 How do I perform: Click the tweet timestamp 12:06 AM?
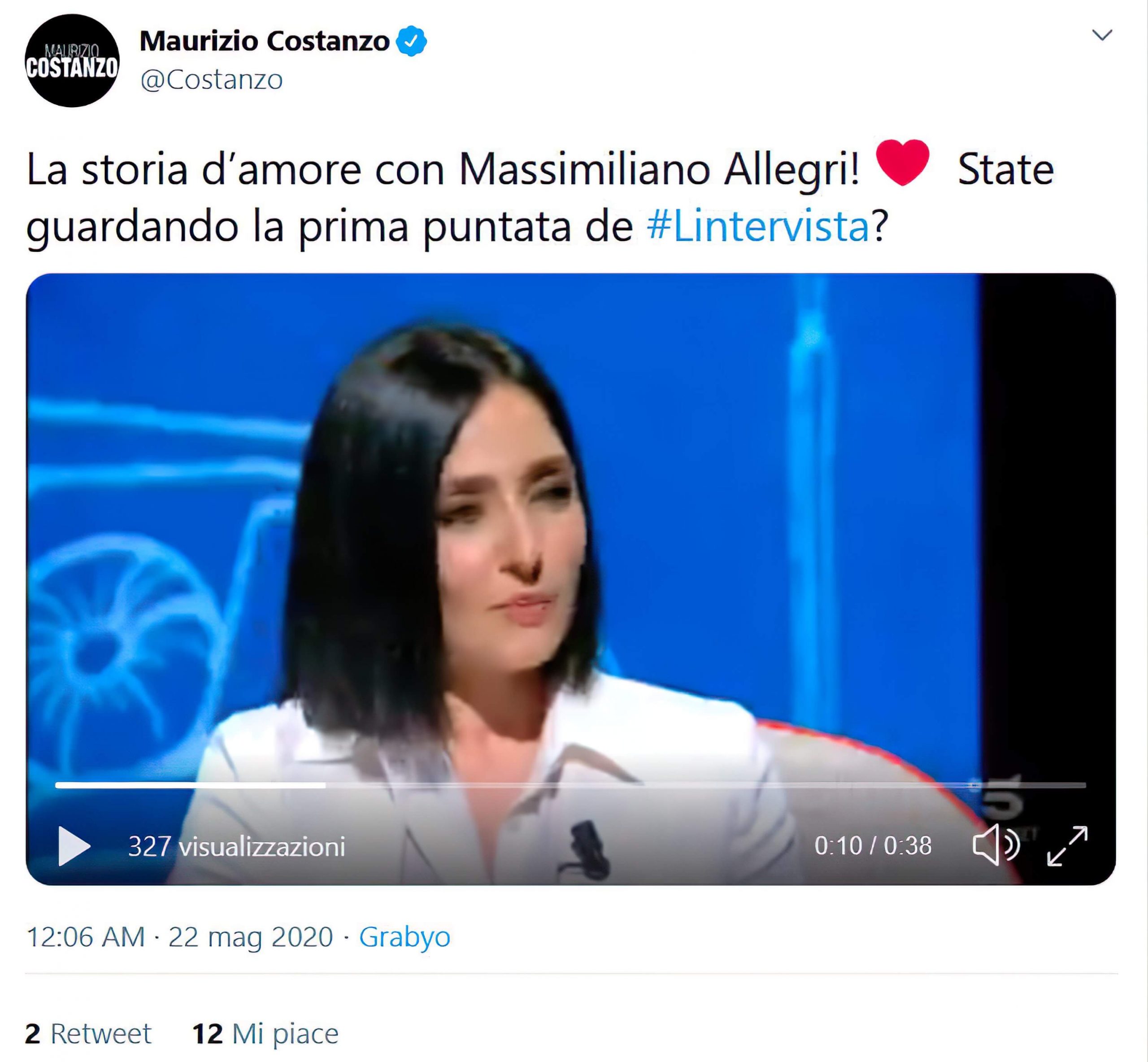86,936
